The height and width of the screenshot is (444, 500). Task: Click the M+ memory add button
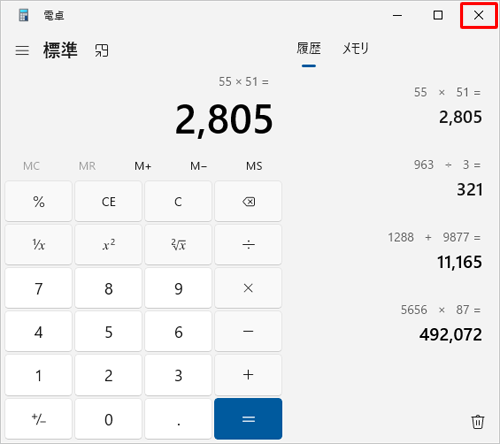[x=143, y=166]
